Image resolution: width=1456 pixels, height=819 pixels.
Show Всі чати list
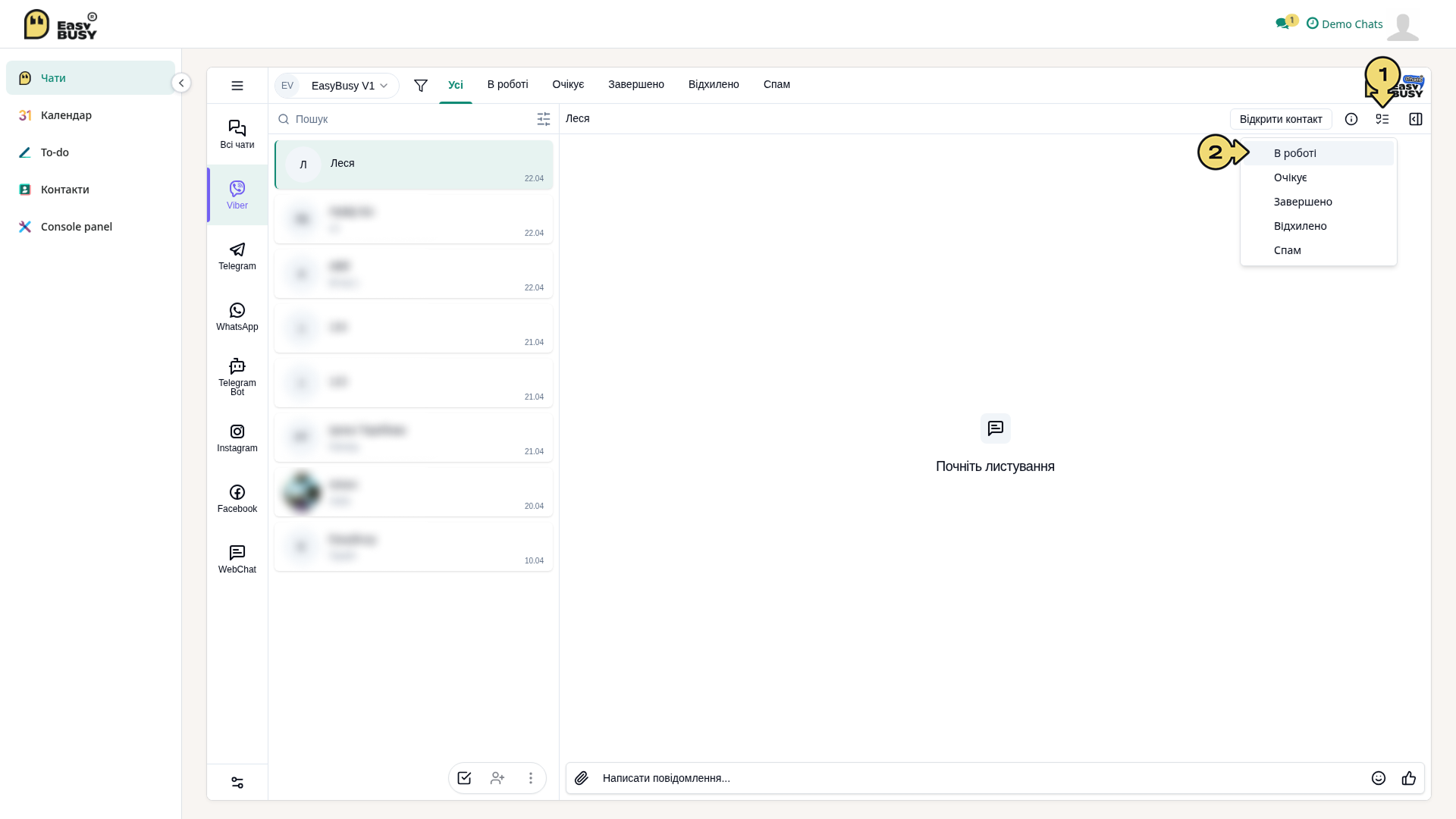[237, 134]
